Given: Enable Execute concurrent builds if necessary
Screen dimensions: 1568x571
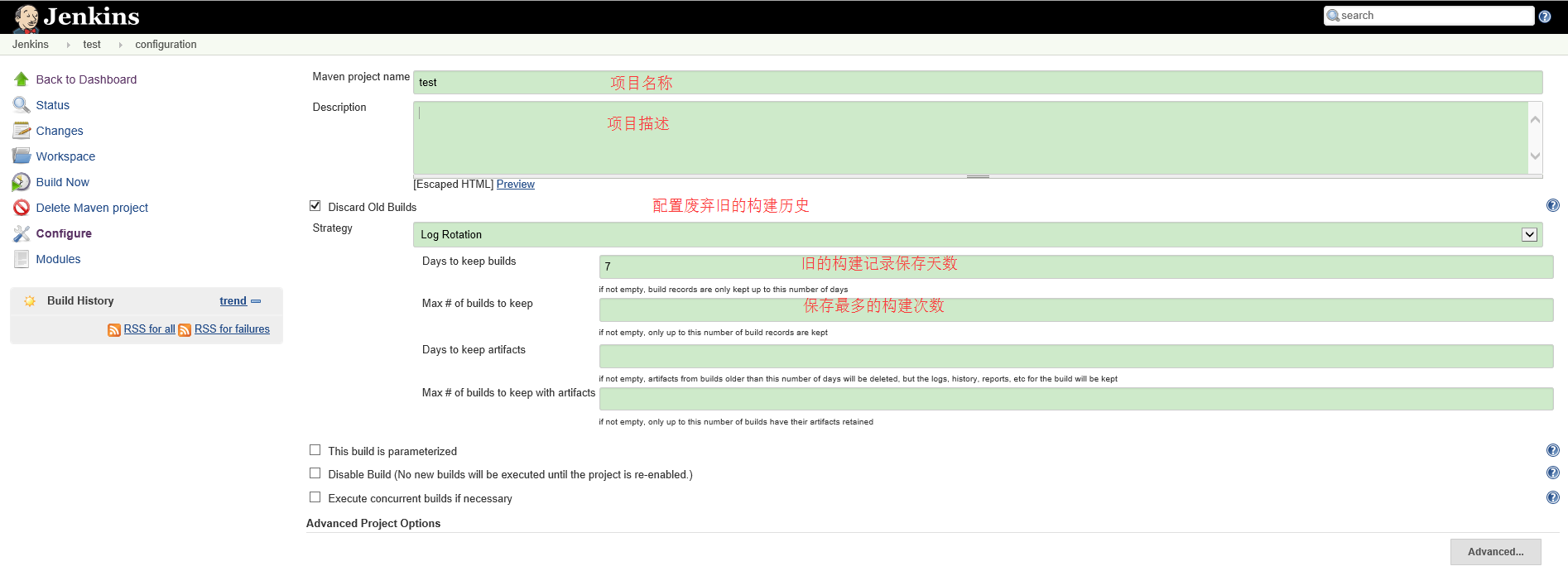Looking at the screenshot, I should click(315, 497).
